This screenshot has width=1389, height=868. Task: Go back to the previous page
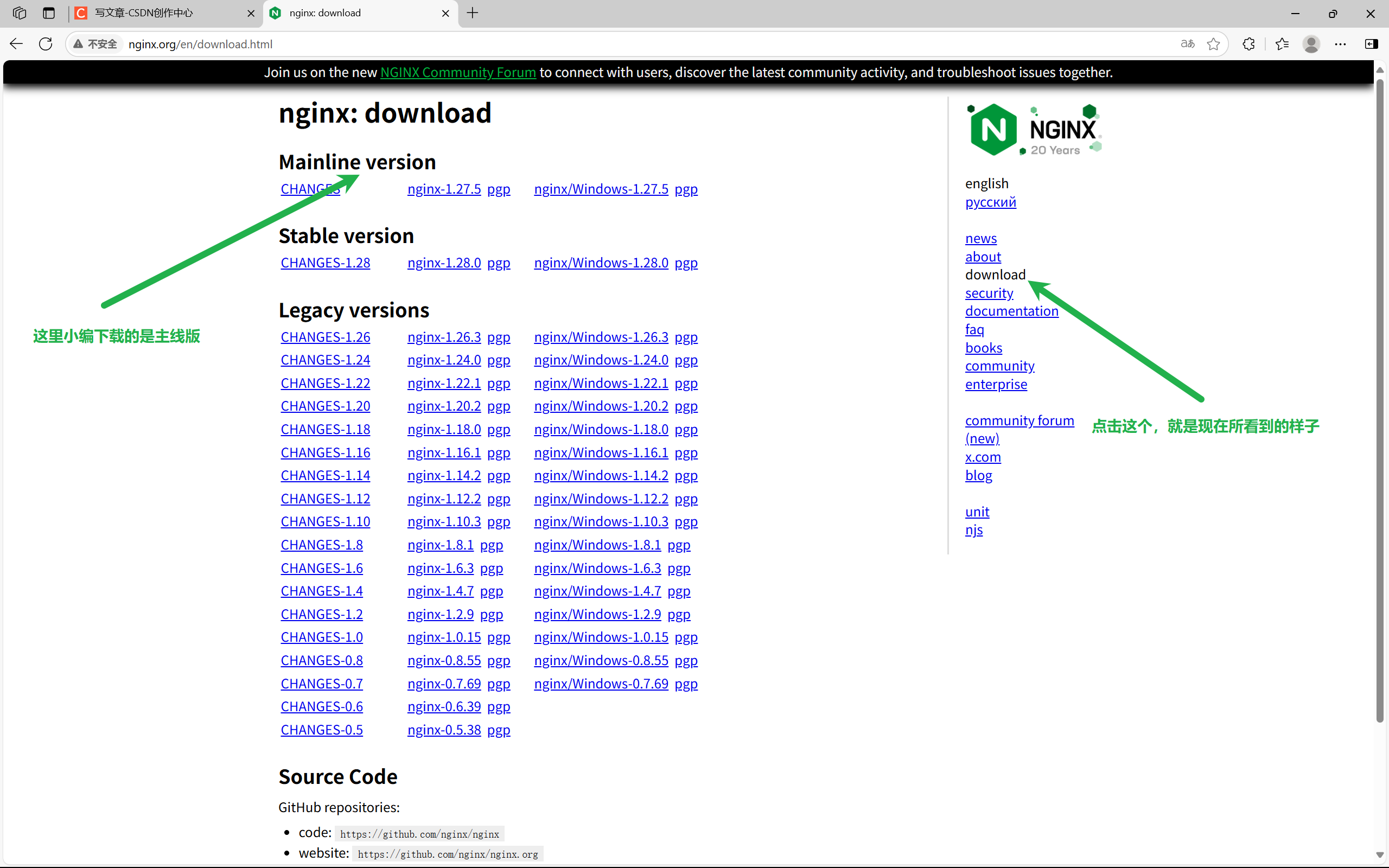point(16,43)
